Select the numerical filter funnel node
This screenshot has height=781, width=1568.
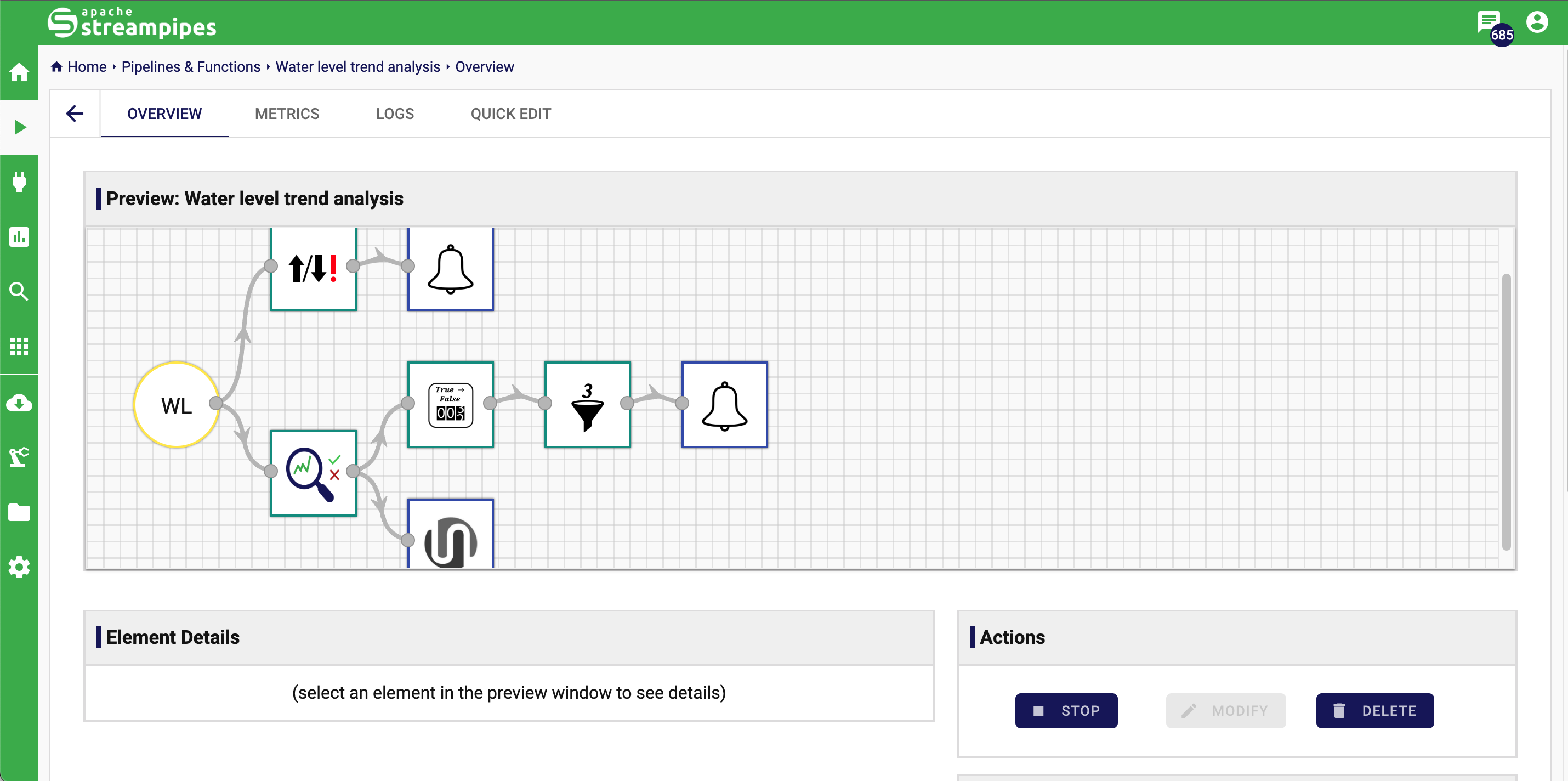click(x=587, y=405)
